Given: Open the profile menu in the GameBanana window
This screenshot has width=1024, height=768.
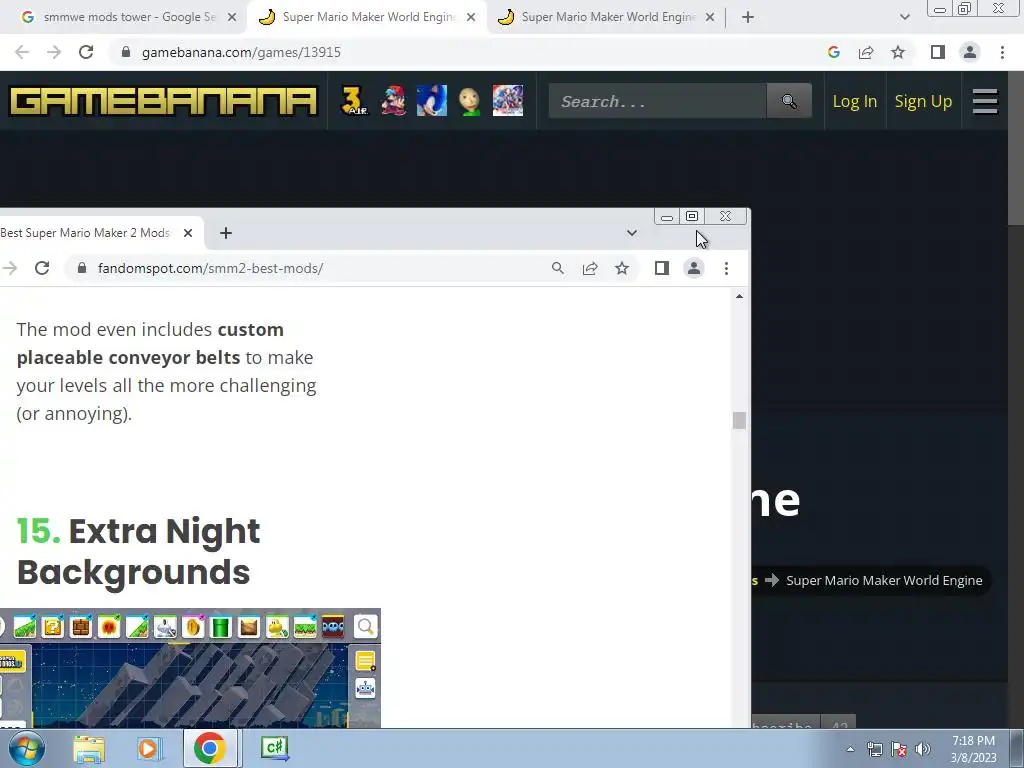Looking at the screenshot, I should click(970, 52).
